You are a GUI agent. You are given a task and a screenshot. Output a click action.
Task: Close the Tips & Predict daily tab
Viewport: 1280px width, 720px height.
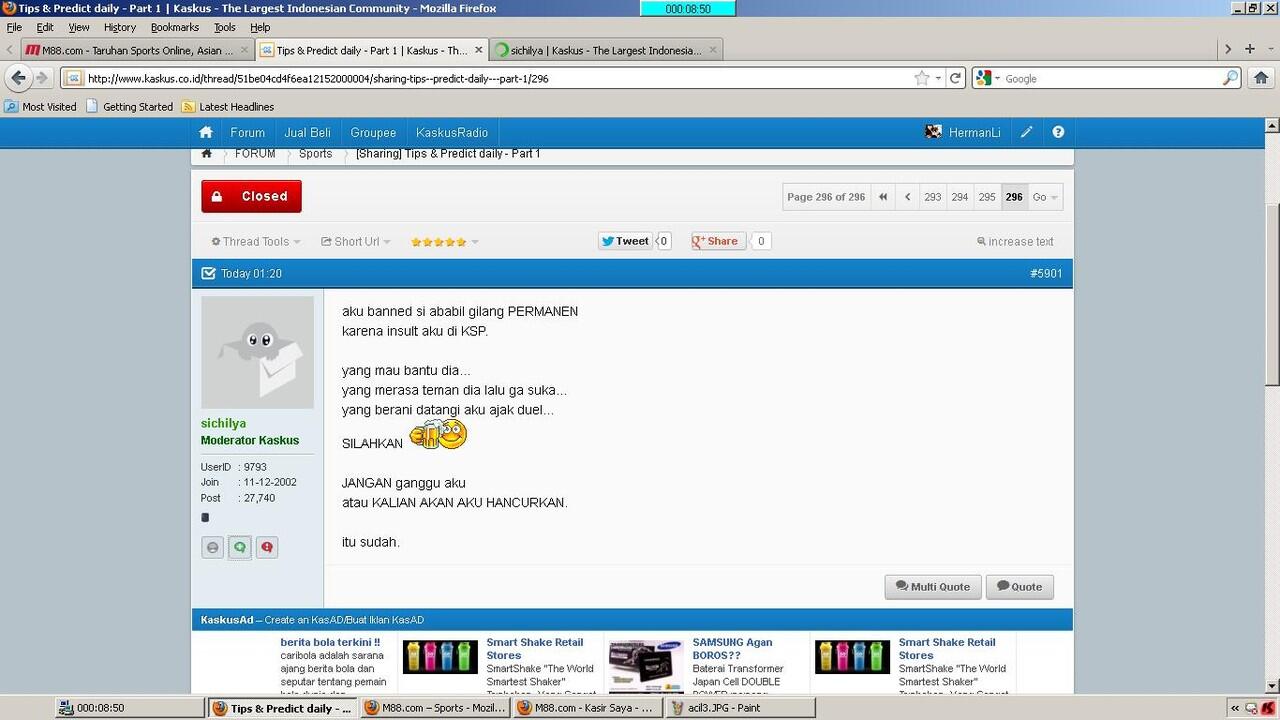(478, 50)
